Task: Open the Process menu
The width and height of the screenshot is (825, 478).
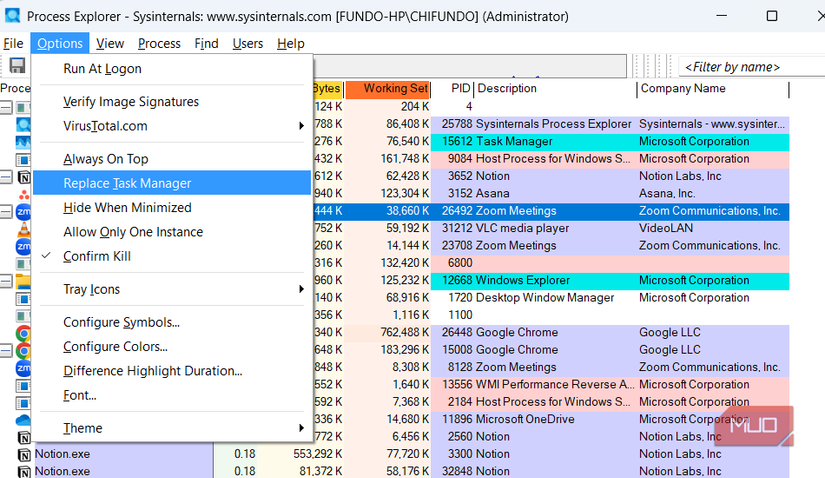Action: point(159,43)
